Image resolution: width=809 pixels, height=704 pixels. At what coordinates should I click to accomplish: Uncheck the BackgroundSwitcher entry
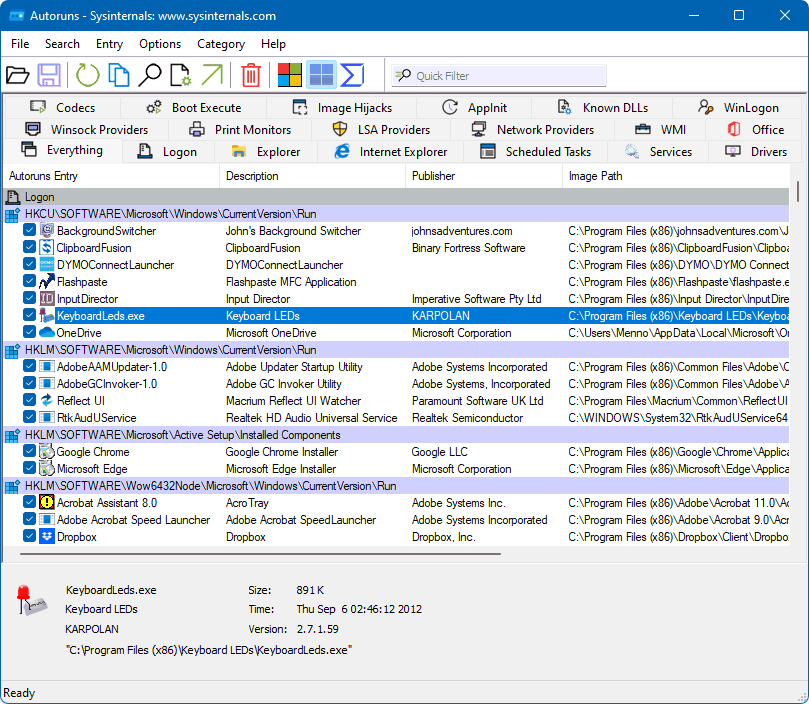click(29, 230)
